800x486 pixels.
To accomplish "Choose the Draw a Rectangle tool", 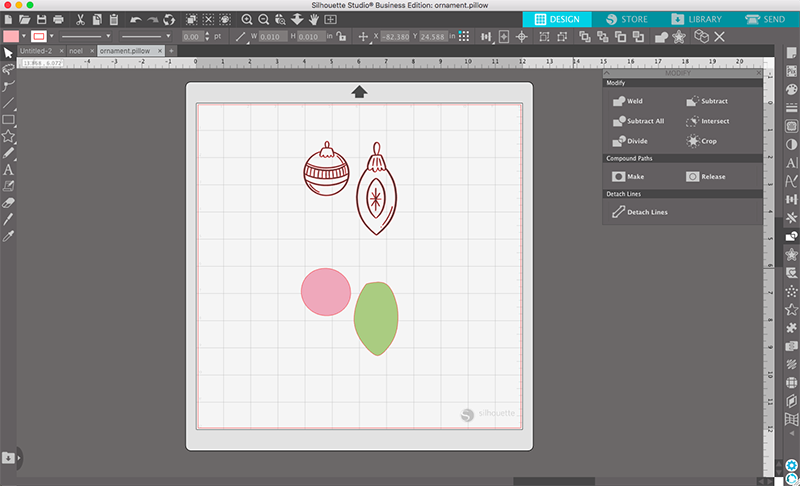I will click(8, 120).
